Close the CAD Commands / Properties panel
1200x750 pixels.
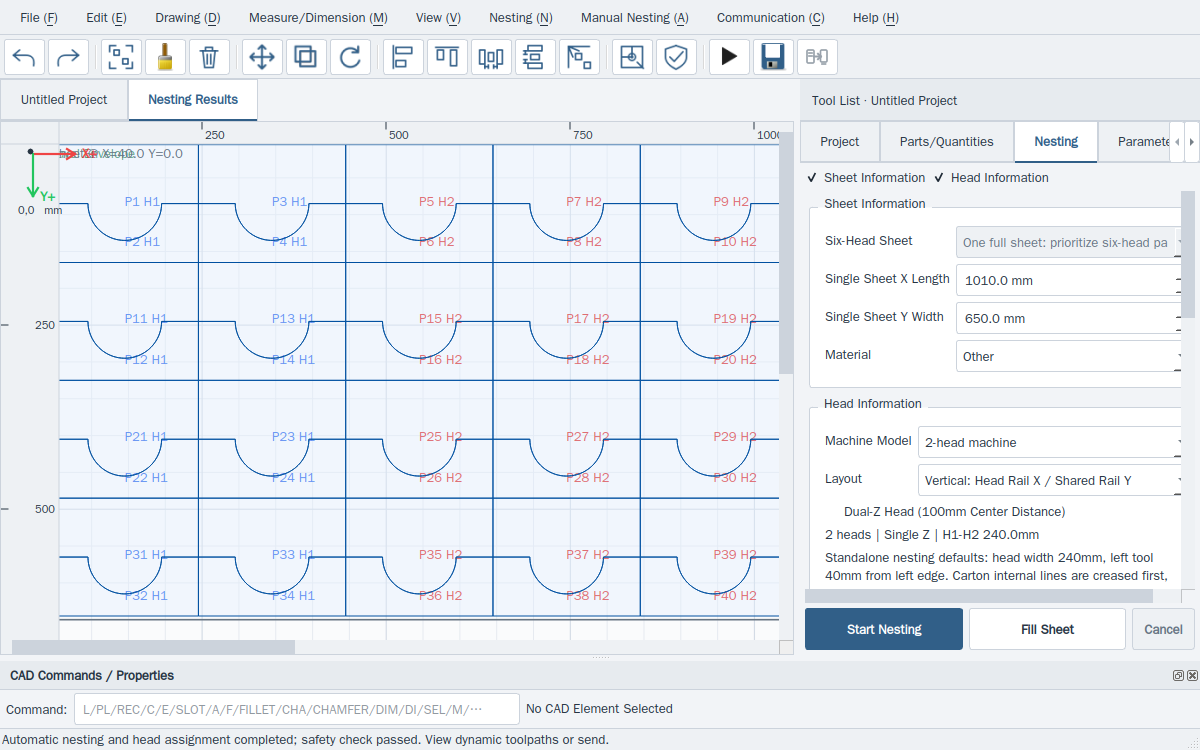click(1192, 676)
